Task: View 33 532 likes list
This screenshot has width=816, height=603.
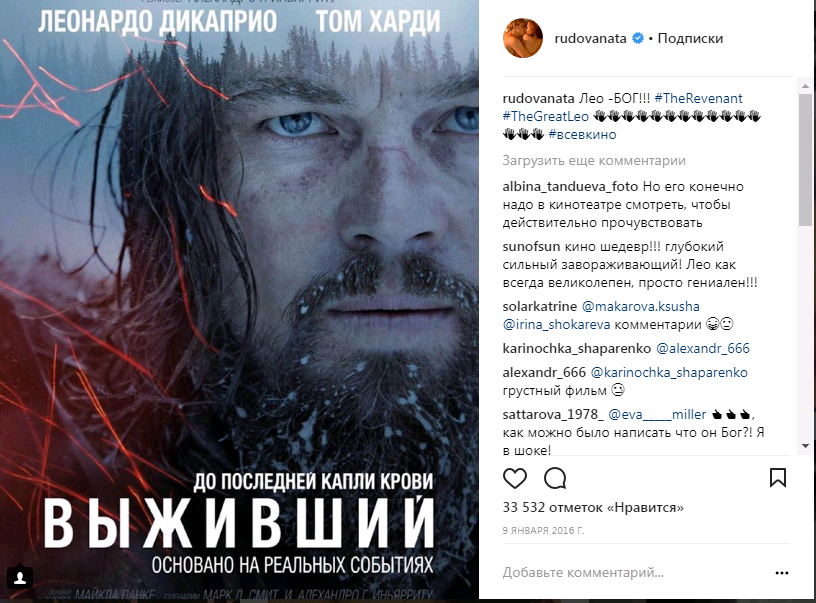Action: [x=593, y=507]
